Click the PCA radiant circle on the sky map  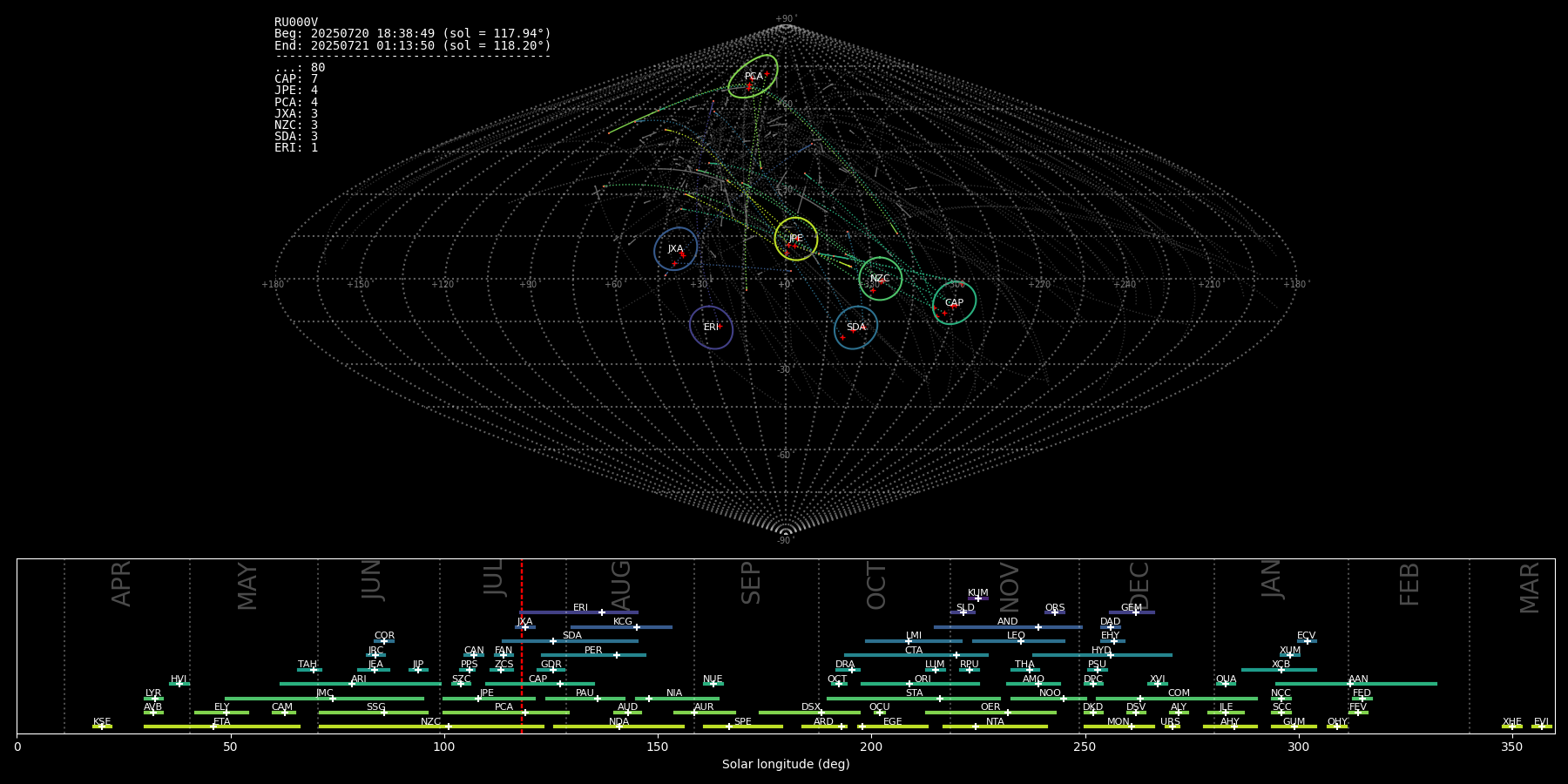pos(753,76)
